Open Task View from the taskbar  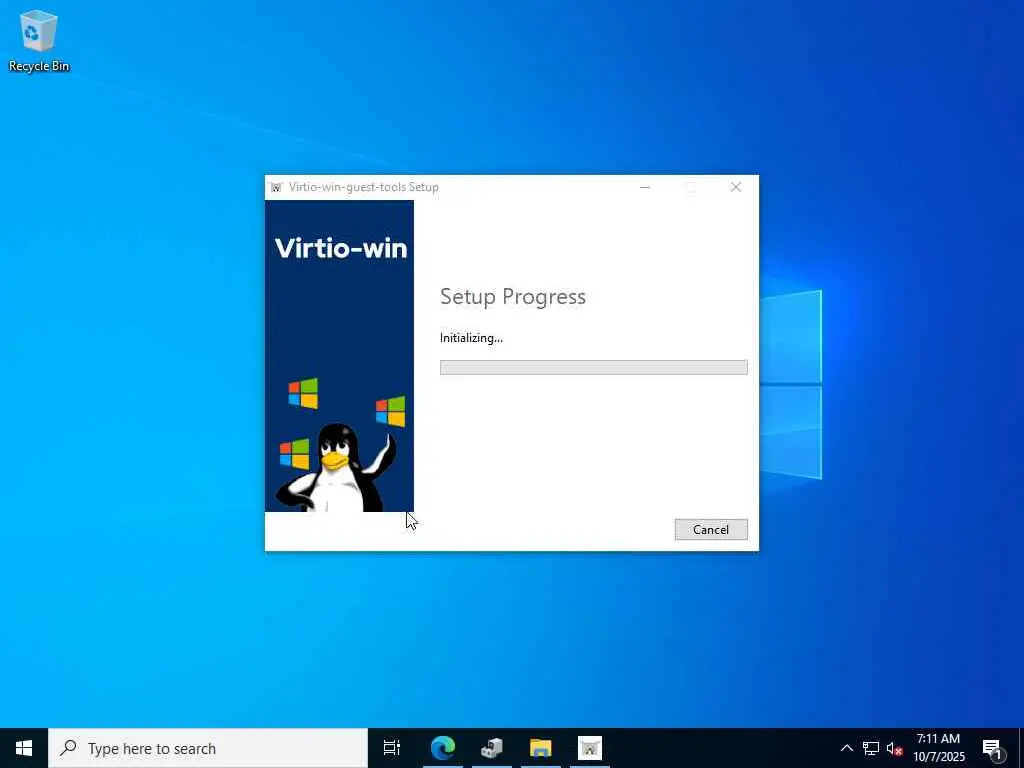tap(392, 748)
